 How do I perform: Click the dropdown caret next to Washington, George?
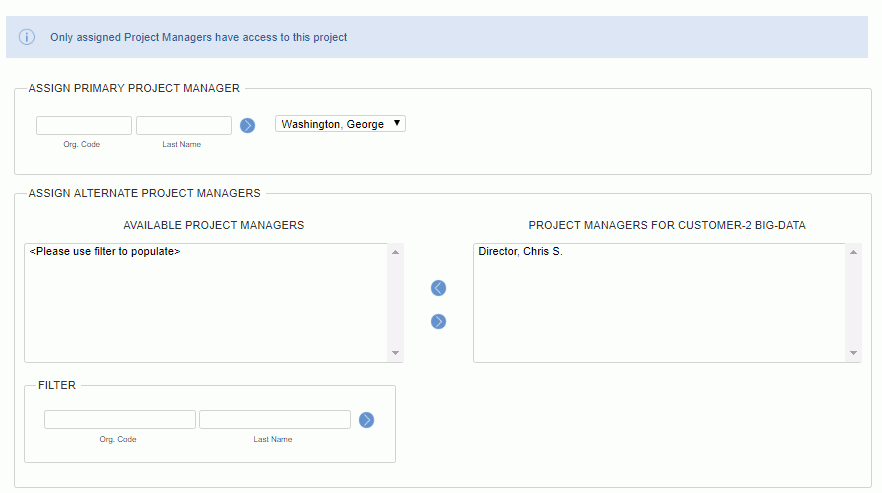point(397,123)
